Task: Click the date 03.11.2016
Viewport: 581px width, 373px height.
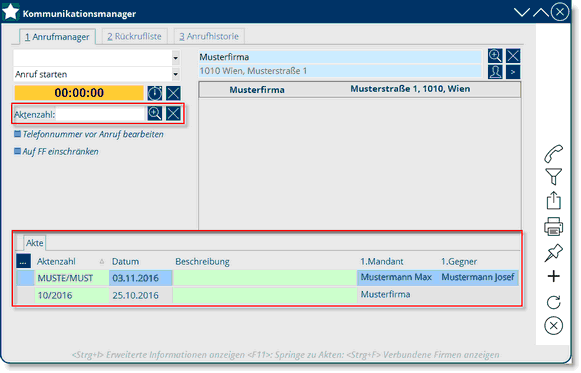Action: [135, 278]
